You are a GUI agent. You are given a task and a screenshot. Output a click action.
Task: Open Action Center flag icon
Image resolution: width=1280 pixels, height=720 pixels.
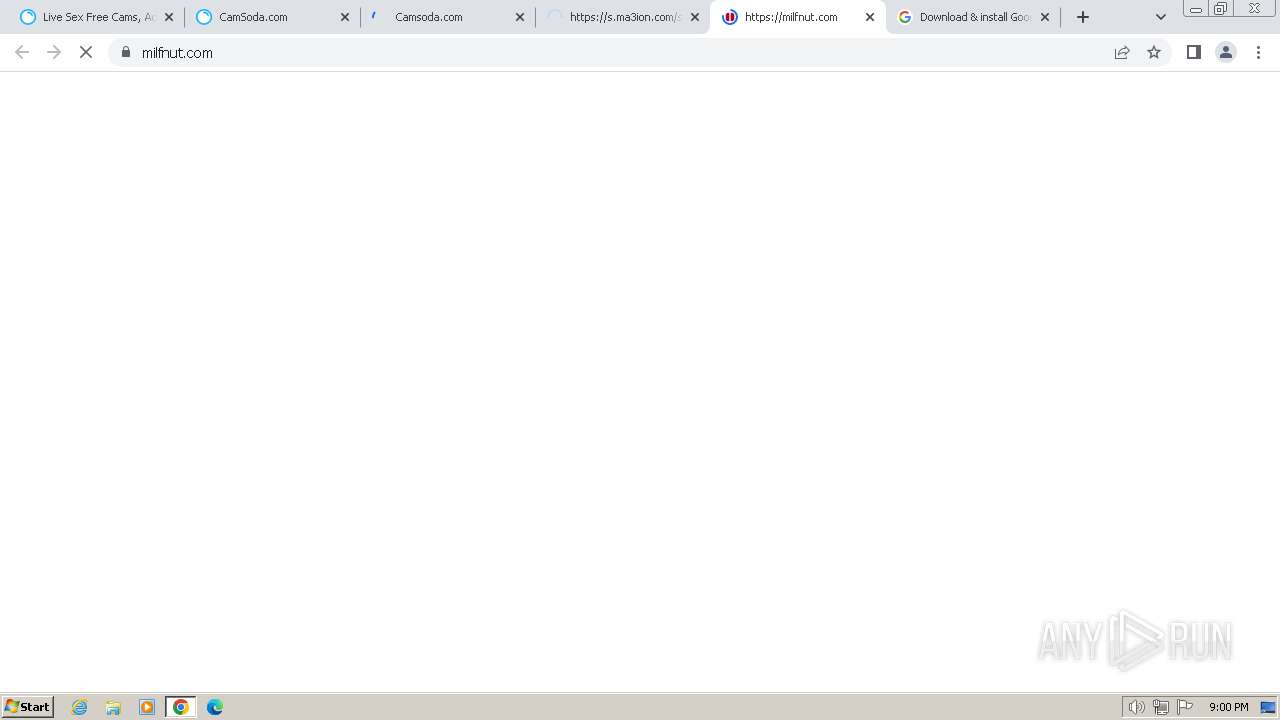point(1185,707)
